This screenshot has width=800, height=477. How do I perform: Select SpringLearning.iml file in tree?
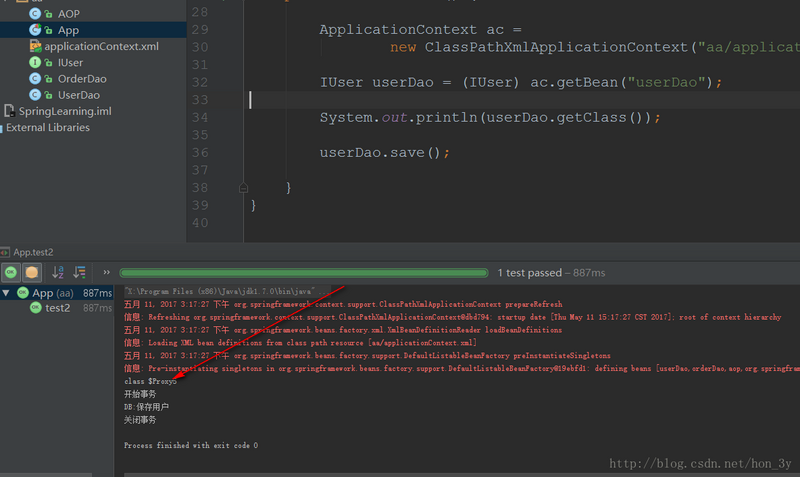[65, 111]
